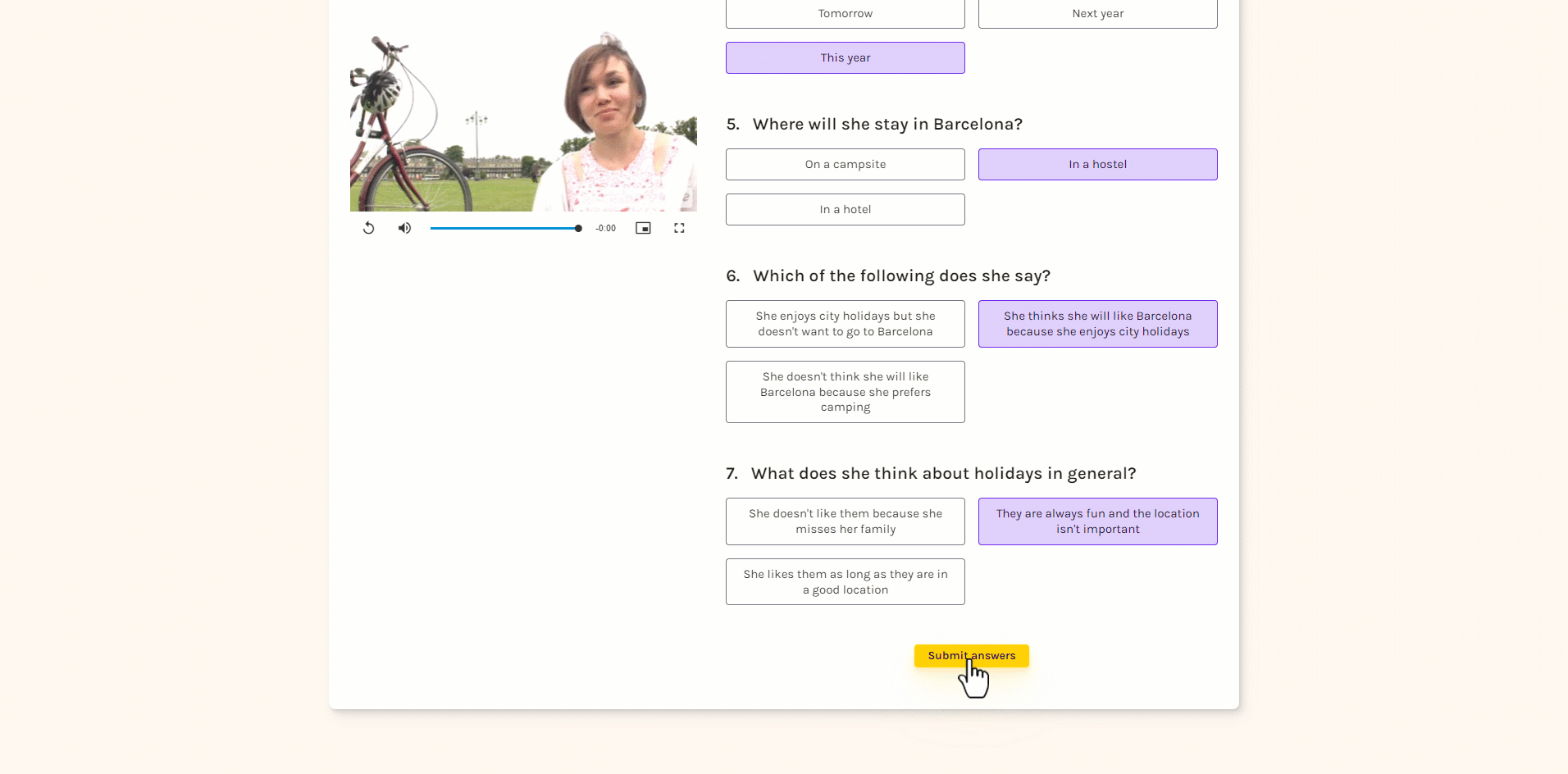Toggle picture-in-picture mode on the video
The width and height of the screenshot is (1568, 774).
pos(643,228)
